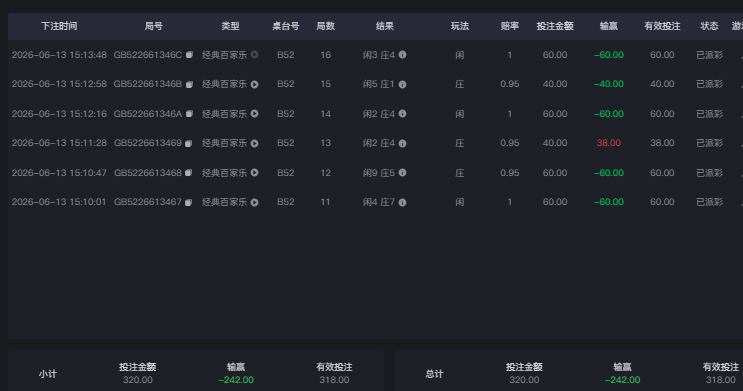
Task: Click the 结果 column header
Action: click(x=385, y=26)
